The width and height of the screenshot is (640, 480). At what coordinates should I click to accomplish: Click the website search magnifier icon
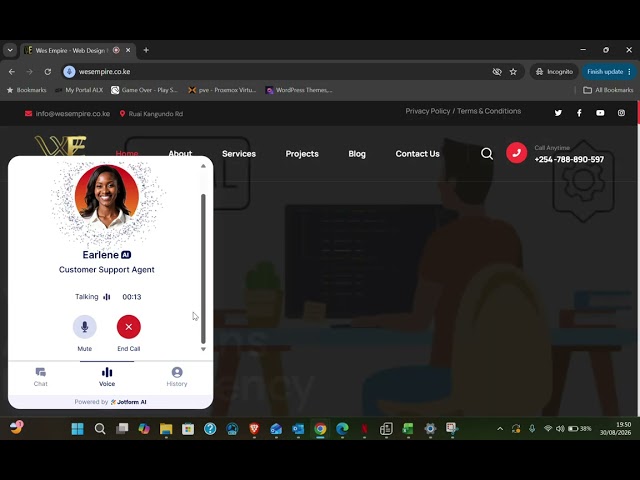[x=487, y=153]
